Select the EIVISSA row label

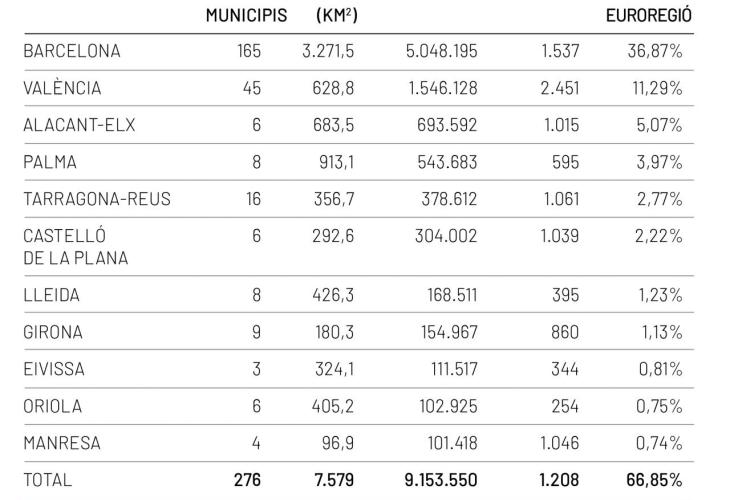[x=54, y=369]
